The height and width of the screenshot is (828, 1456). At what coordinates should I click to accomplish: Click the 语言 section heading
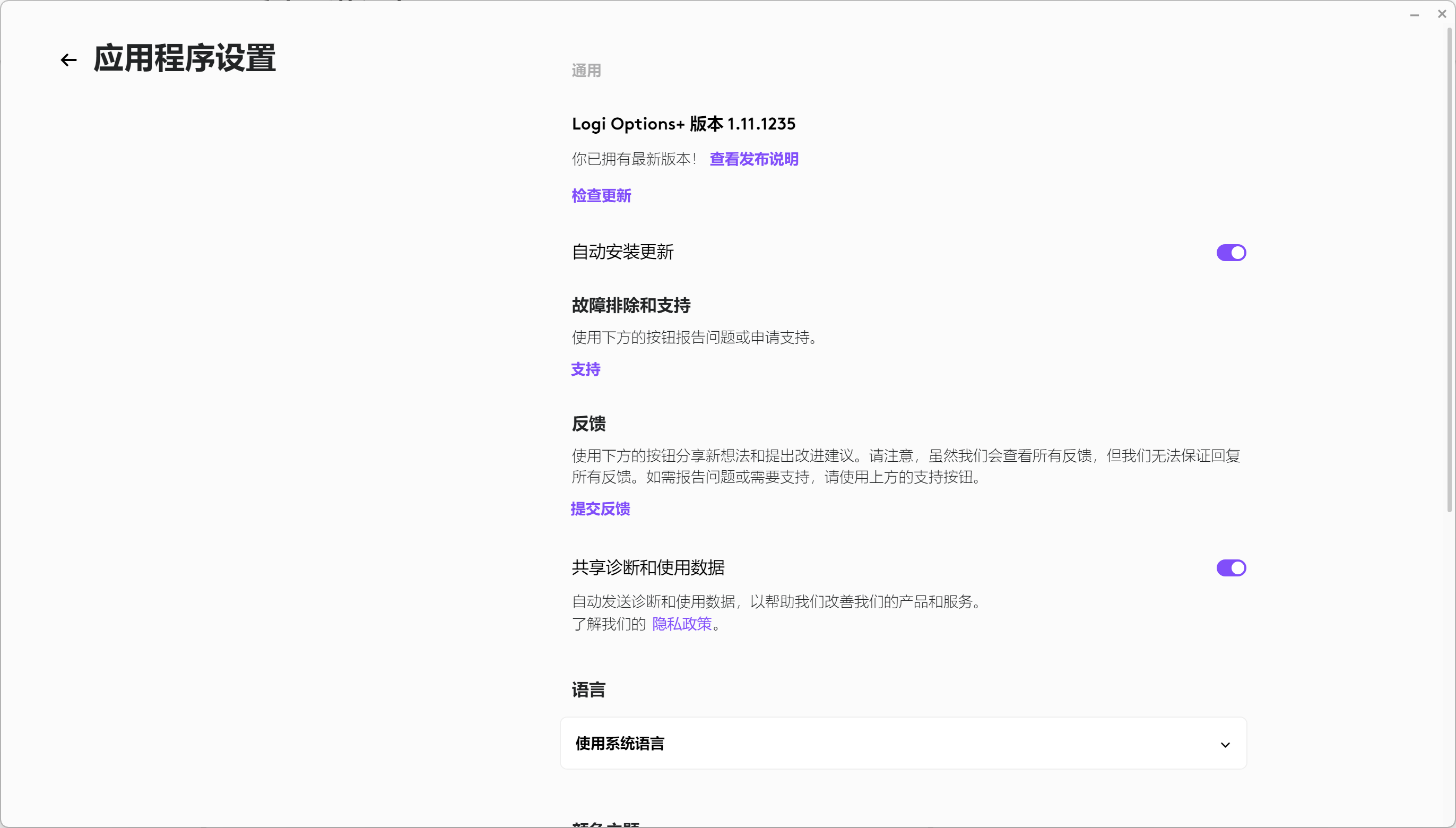point(588,690)
